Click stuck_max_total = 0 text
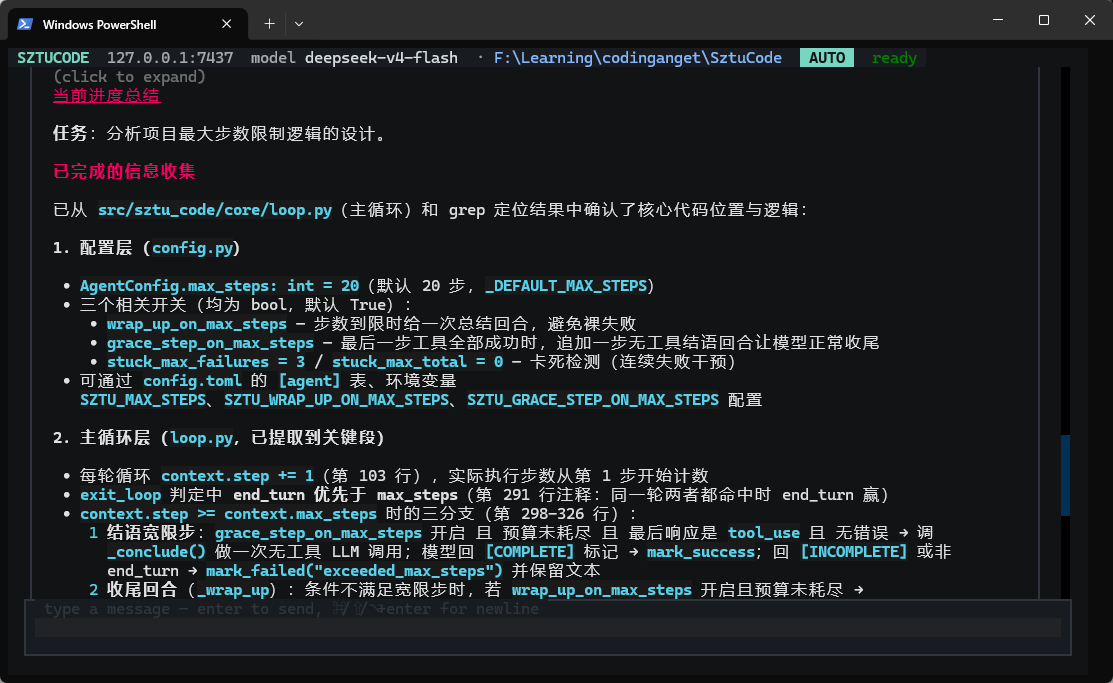This screenshot has width=1113, height=683. (x=417, y=362)
